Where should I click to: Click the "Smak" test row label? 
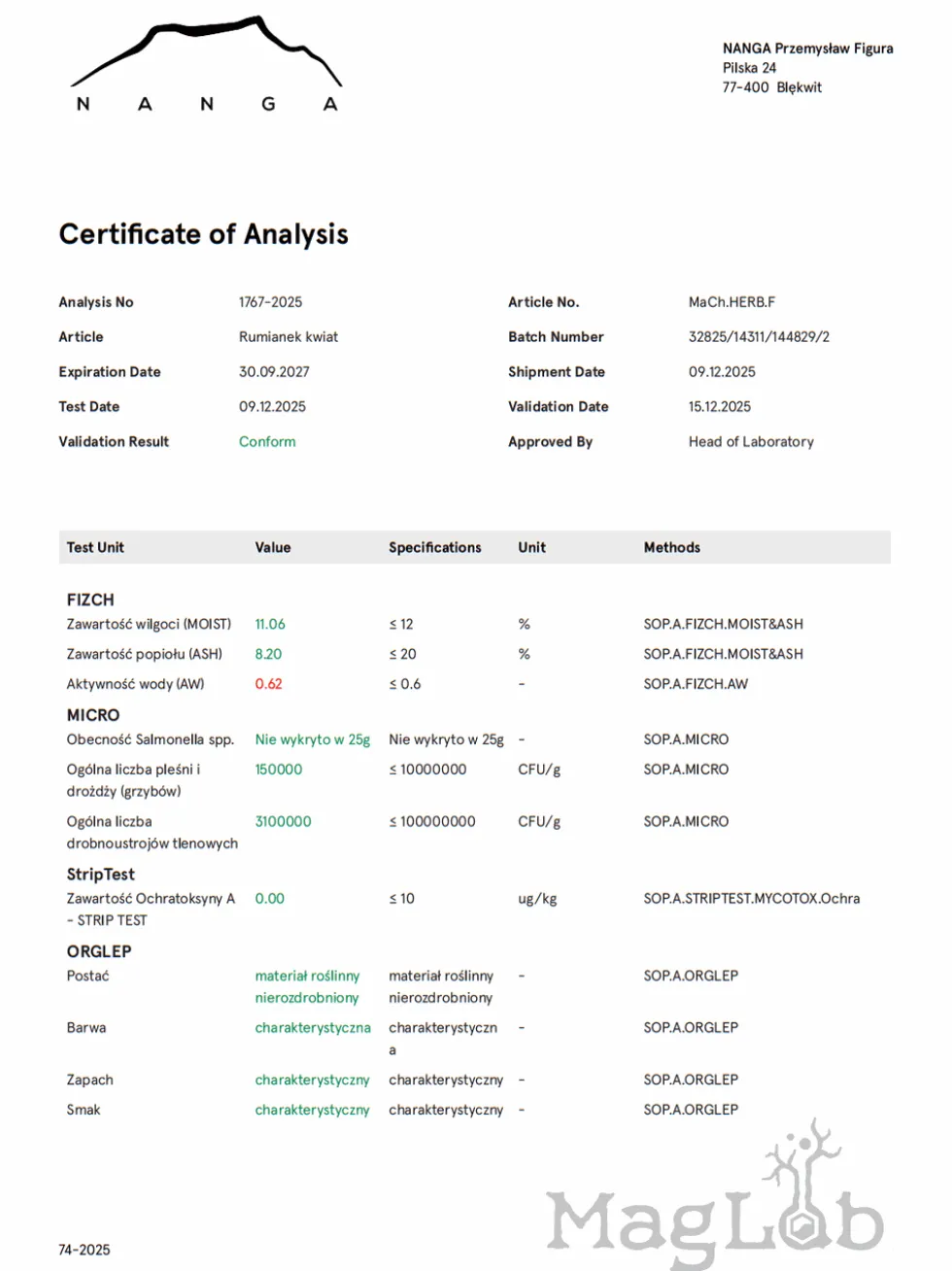[84, 1110]
